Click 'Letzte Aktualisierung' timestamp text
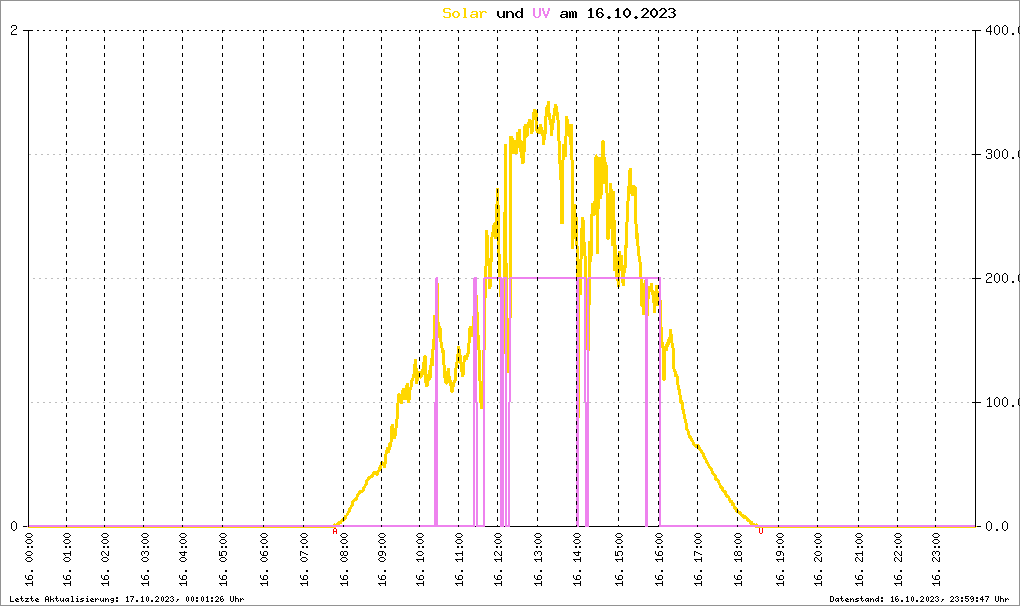The height and width of the screenshot is (606, 1020). coord(127,599)
